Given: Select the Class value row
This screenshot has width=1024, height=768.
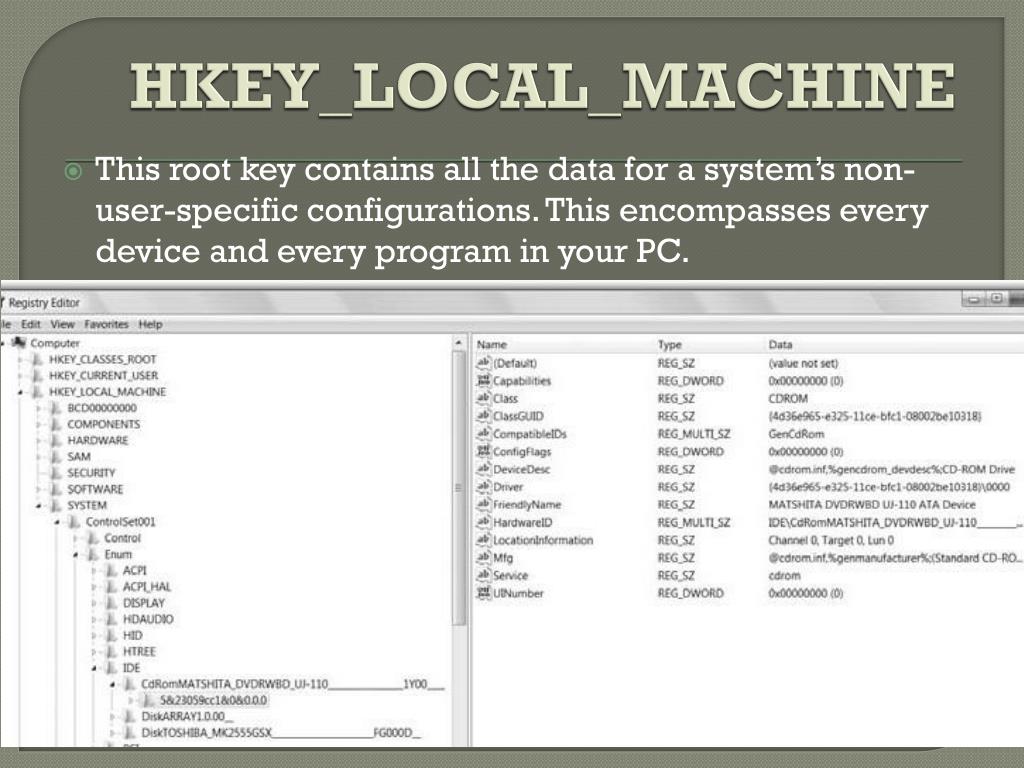Looking at the screenshot, I should (x=748, y=398).
